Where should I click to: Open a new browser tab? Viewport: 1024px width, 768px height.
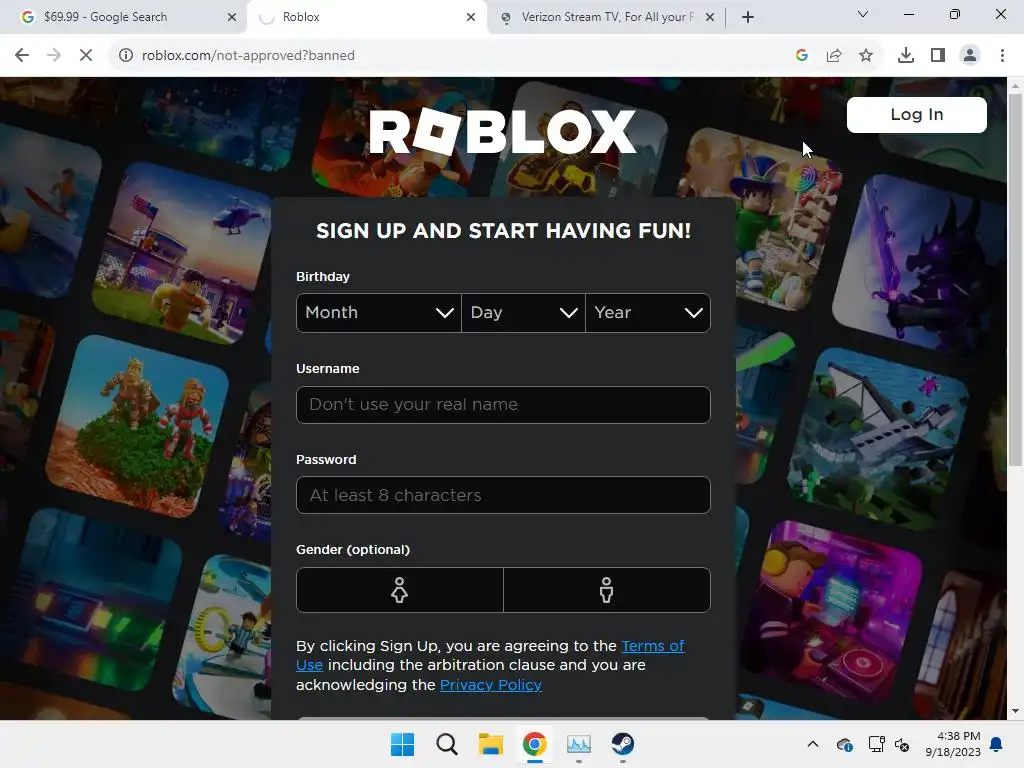point(748,17)
